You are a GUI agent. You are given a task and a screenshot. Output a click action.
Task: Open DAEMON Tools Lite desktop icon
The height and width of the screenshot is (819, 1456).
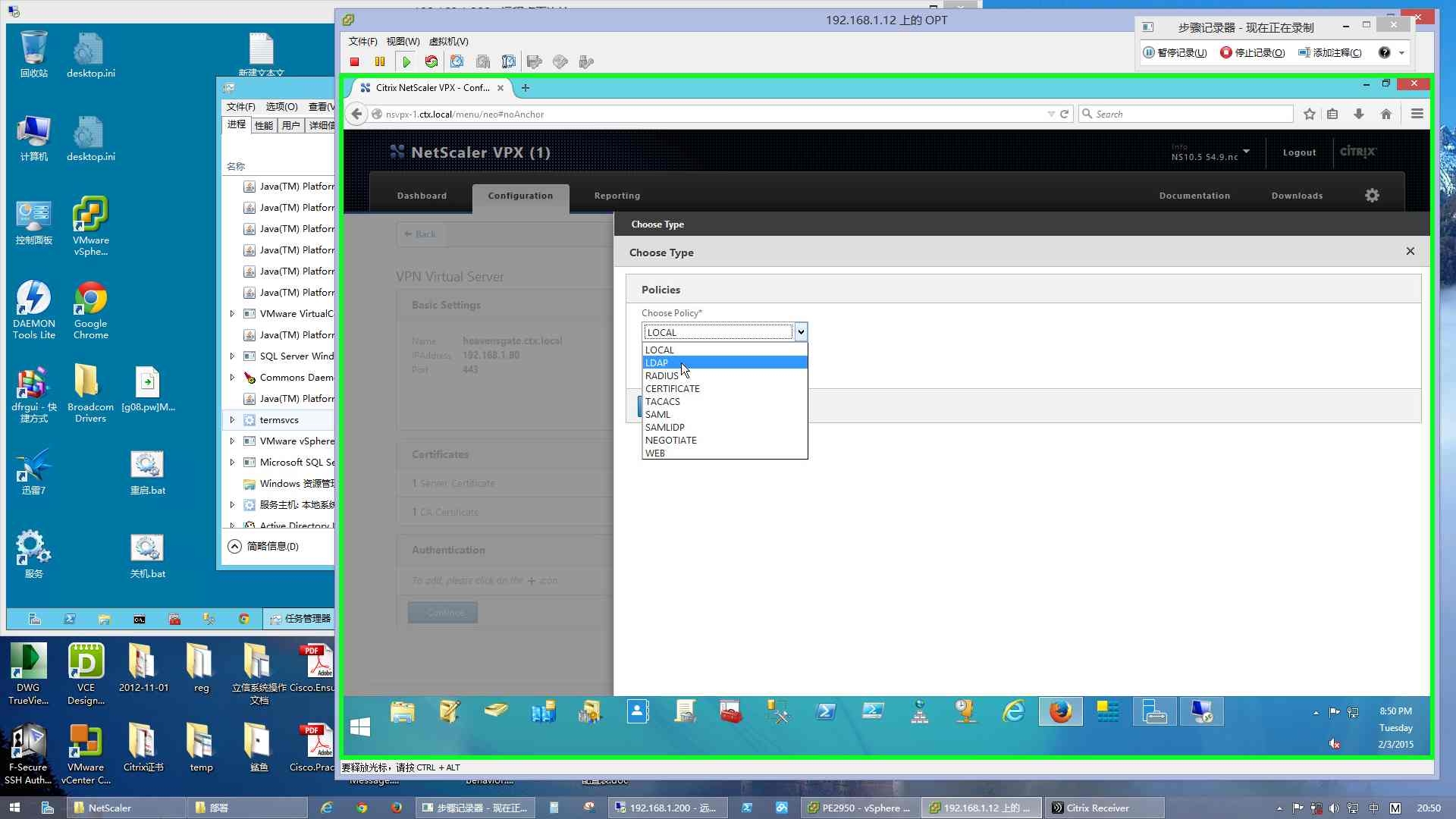33,309
